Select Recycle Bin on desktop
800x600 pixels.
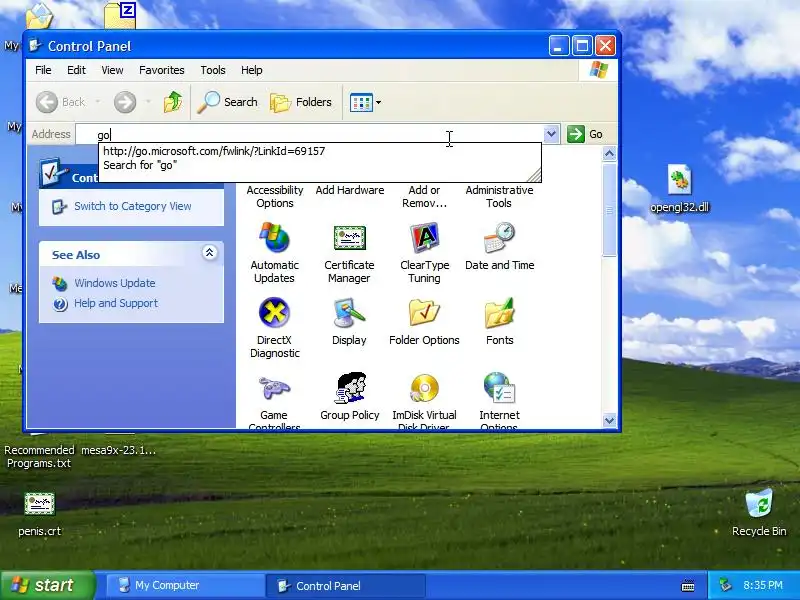click(759, 512)
